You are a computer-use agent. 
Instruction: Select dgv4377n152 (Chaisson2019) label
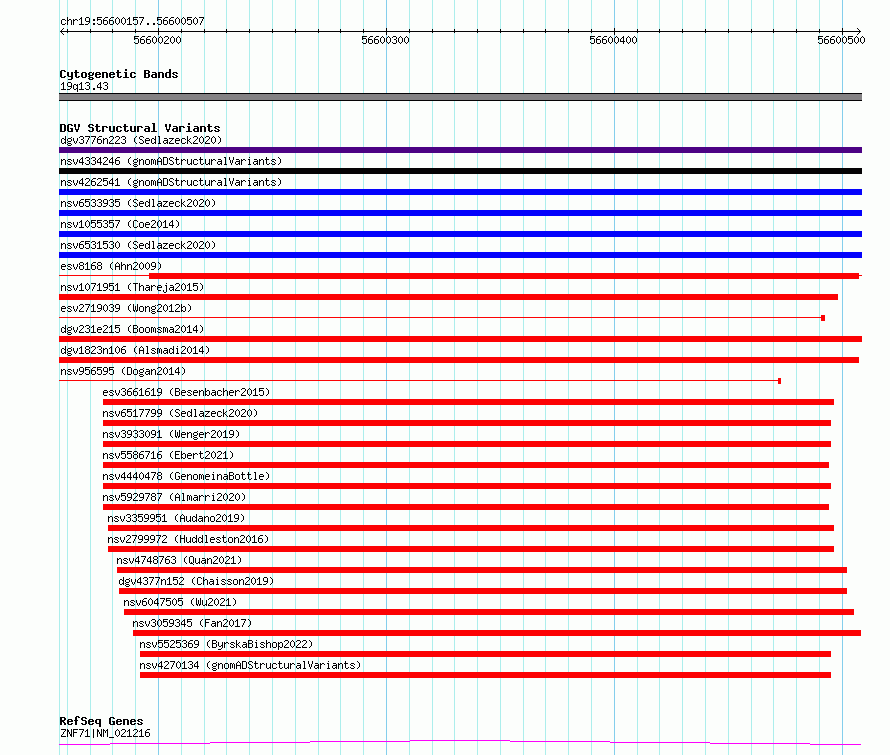click(196, 581)
